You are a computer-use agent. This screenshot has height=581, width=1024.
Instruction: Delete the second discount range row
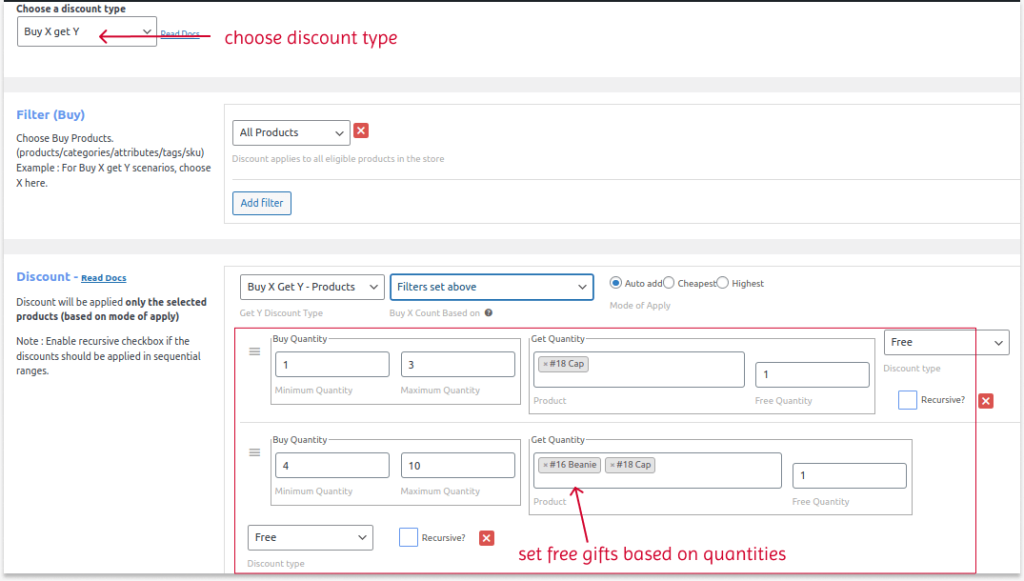point(486,537)
